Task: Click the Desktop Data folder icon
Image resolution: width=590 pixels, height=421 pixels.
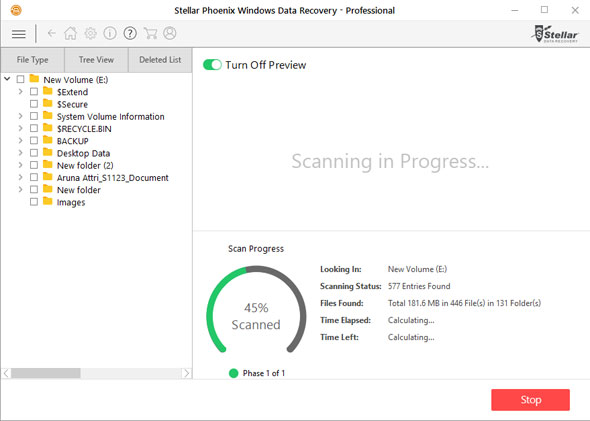Action: pos(47,152)
